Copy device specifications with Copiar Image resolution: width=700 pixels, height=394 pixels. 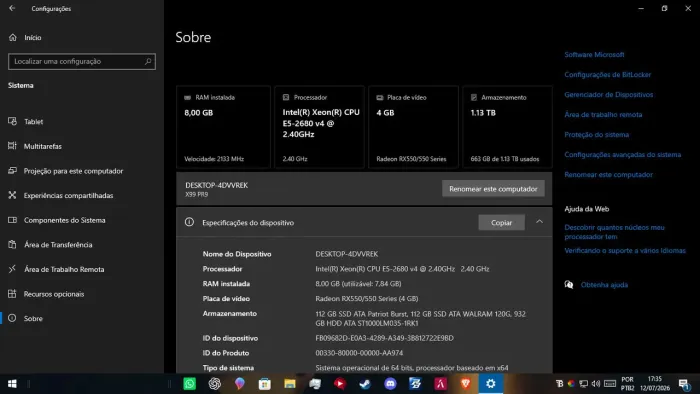(501, 222)
